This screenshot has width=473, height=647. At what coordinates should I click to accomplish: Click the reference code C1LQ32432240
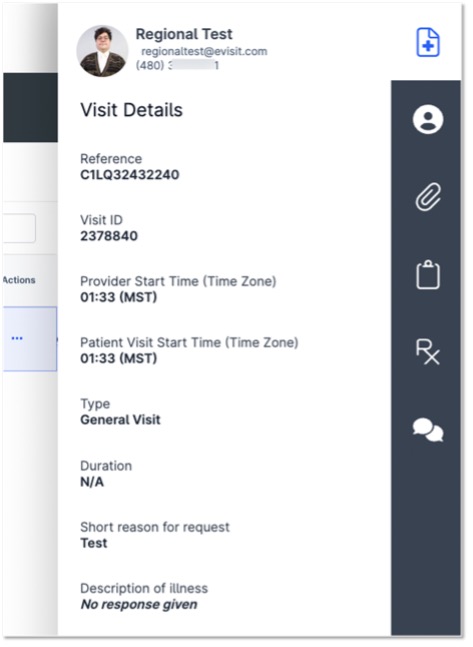pos(130,175)
